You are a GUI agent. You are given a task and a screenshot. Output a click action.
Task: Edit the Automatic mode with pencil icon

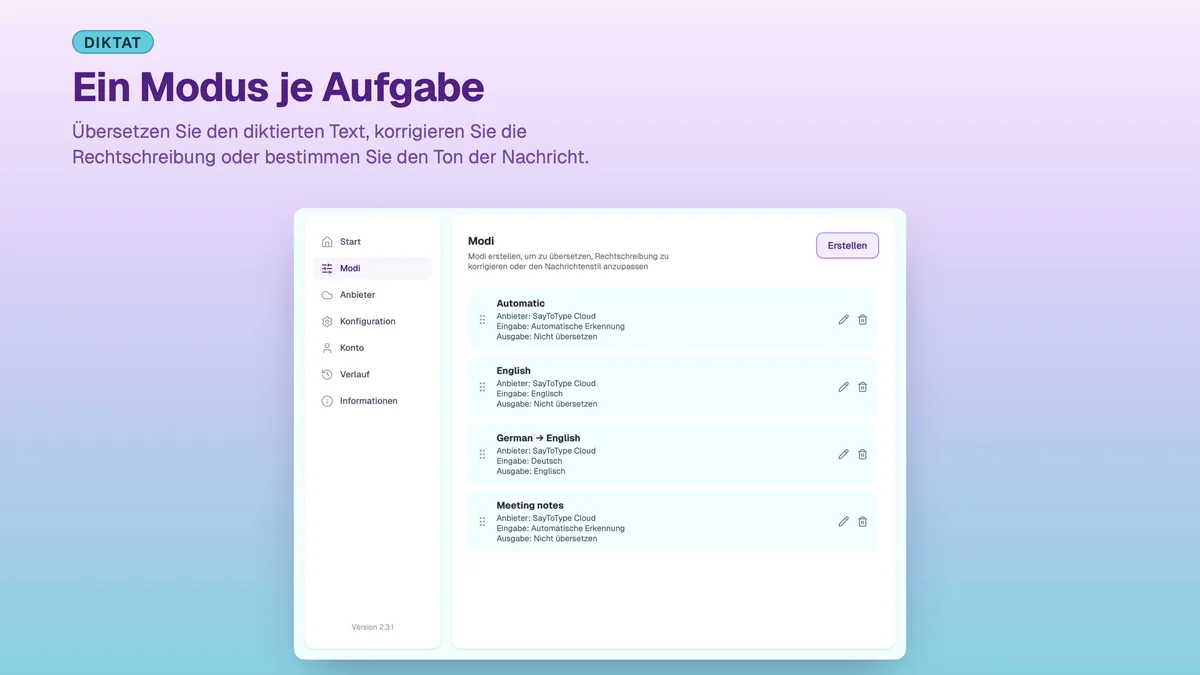coord(843,320)
